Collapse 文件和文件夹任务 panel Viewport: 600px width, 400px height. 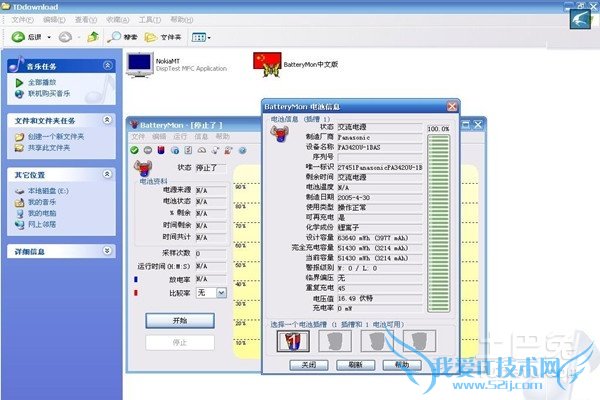(x=108, y=120)
